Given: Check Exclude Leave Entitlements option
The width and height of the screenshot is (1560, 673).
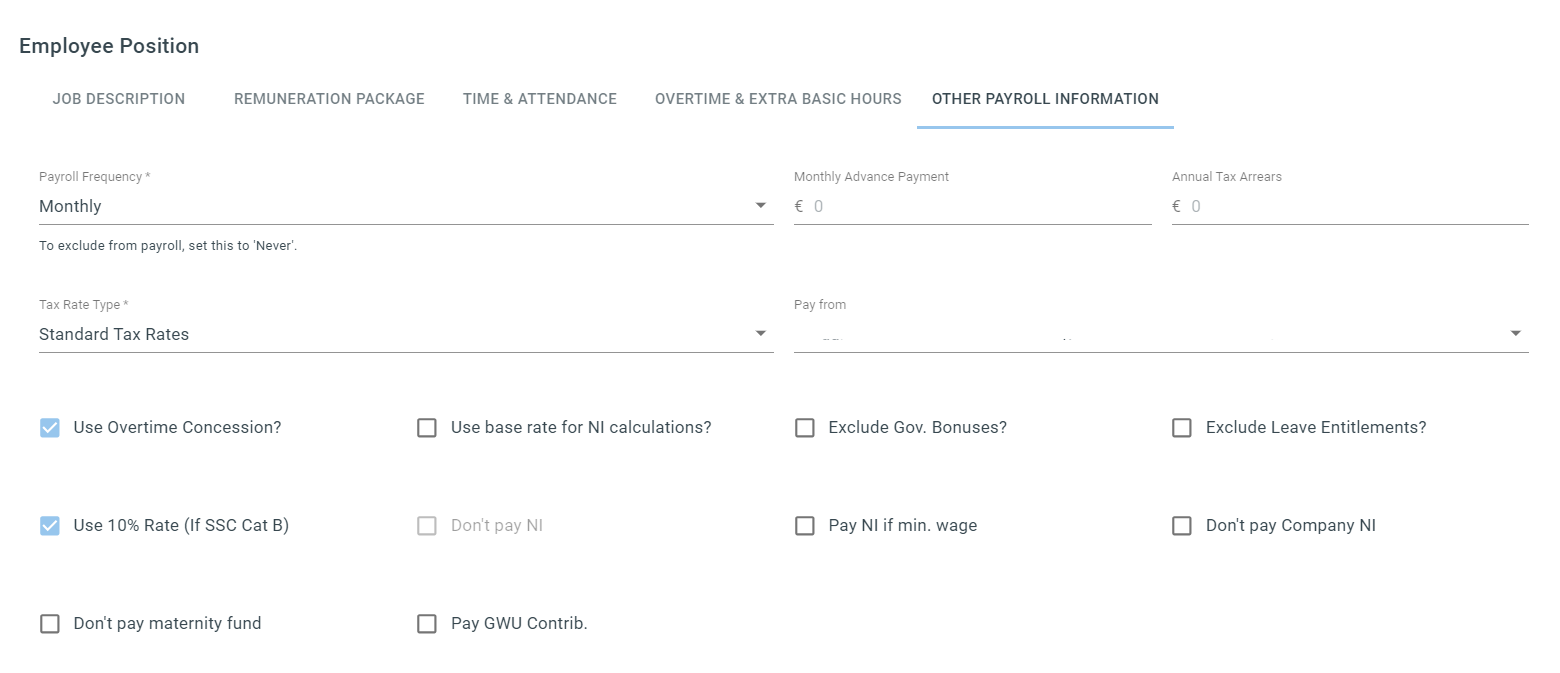Looking at the screenshot, I should click(1182, 428).
